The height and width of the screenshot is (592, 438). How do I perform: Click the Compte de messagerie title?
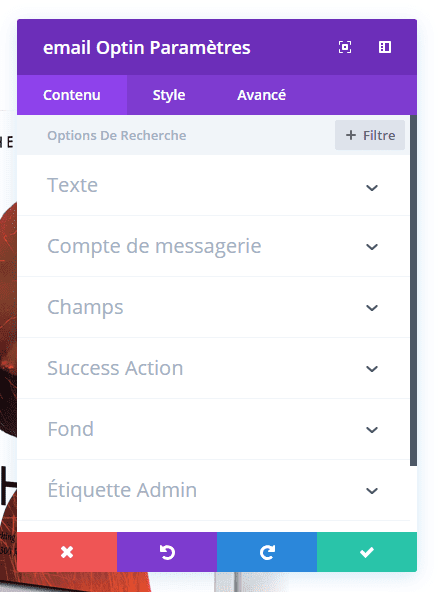click(x=154, y=247)
